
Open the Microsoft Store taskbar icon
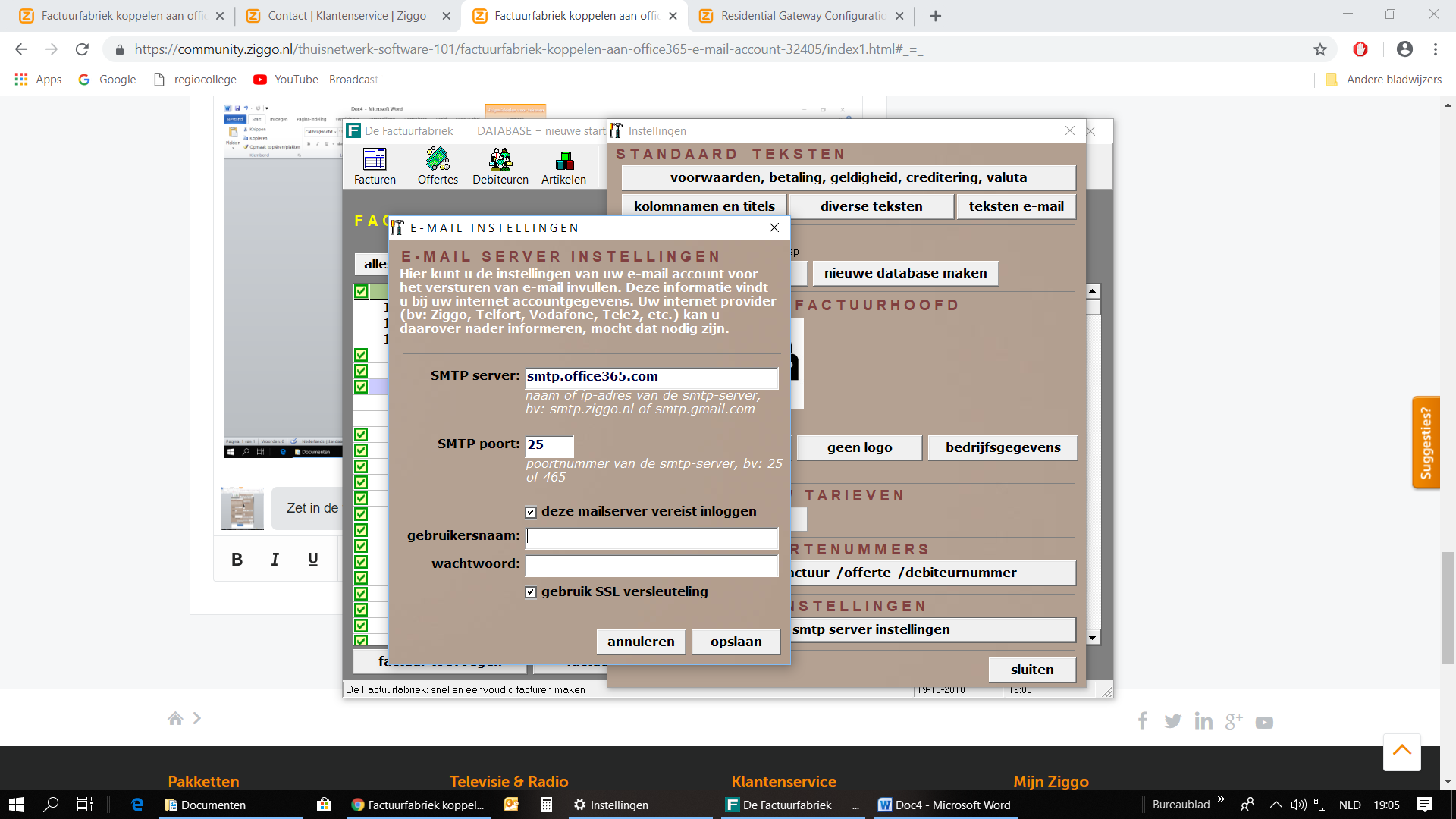coord(324,805)
